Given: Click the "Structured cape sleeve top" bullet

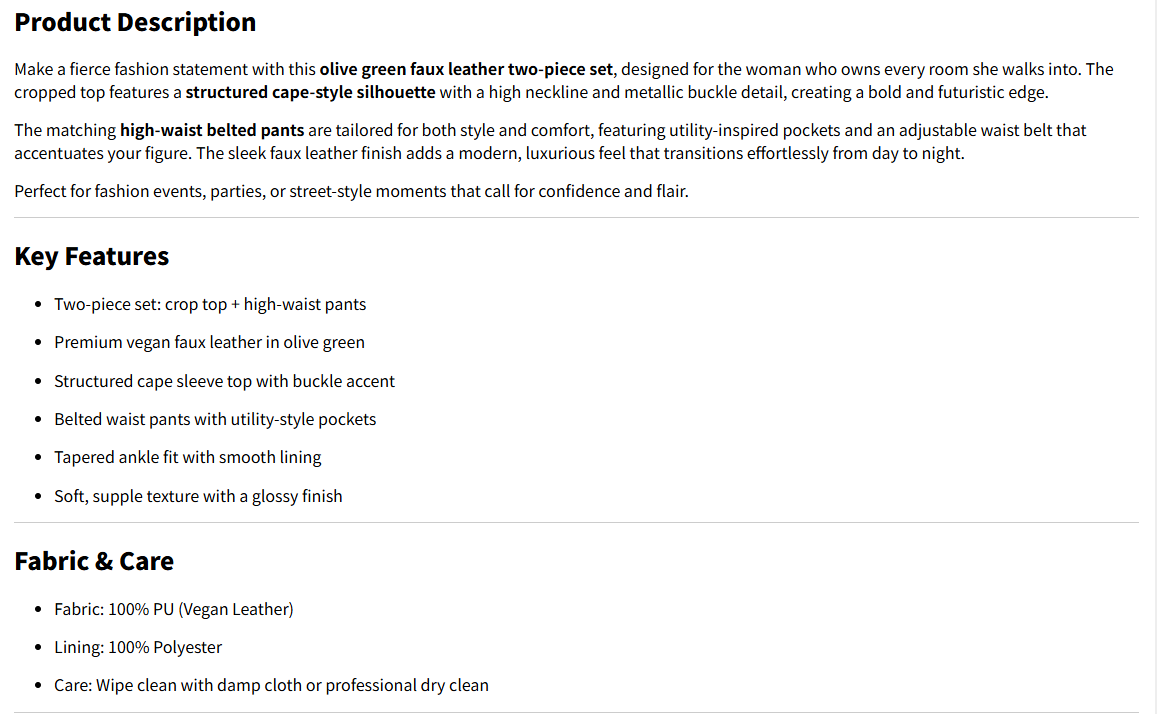Looking at the screenshot, I should (x=224, y=381).
